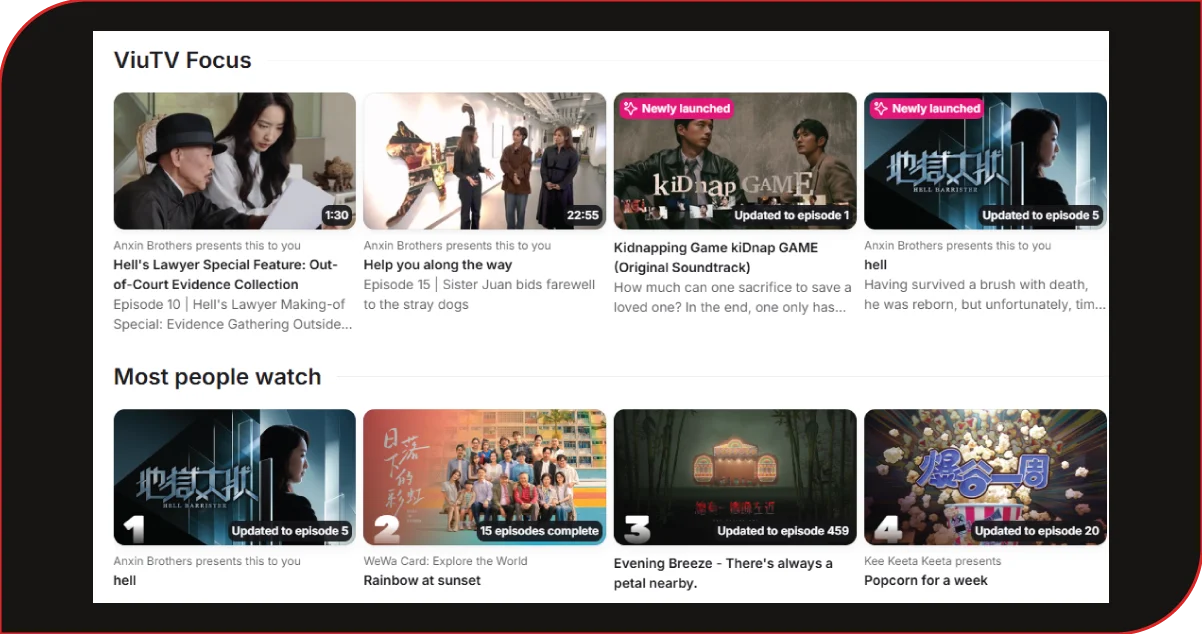Click the Newly launched badge on Hell Barrister
Image resolution: width=1202 pixels, height=634 pixels.
(x=927, y=108)
